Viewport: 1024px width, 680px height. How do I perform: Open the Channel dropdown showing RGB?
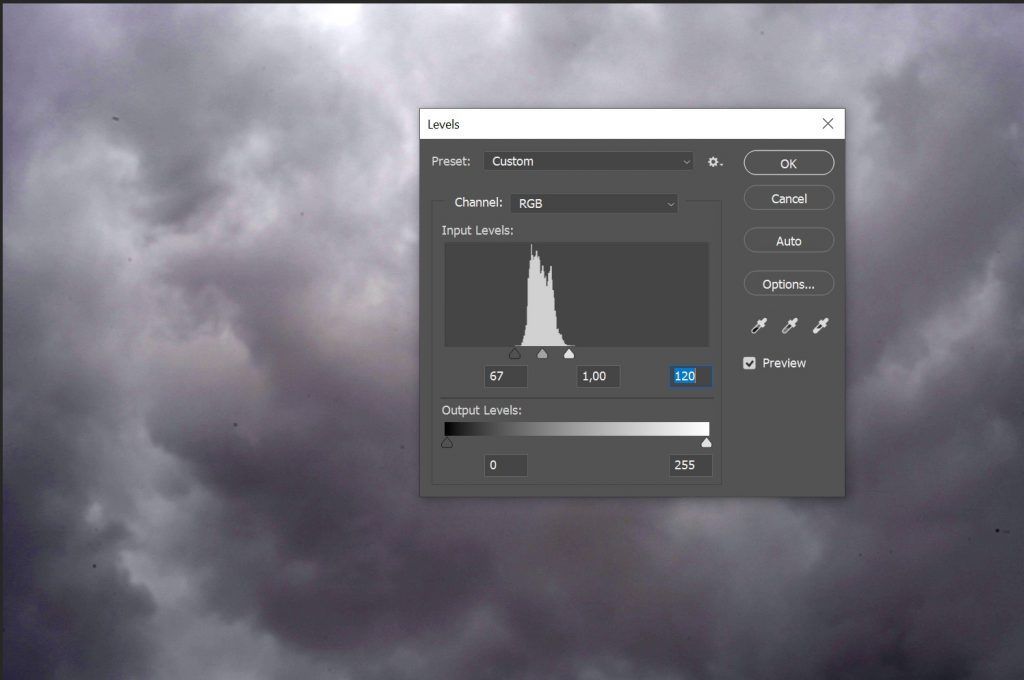594,203
